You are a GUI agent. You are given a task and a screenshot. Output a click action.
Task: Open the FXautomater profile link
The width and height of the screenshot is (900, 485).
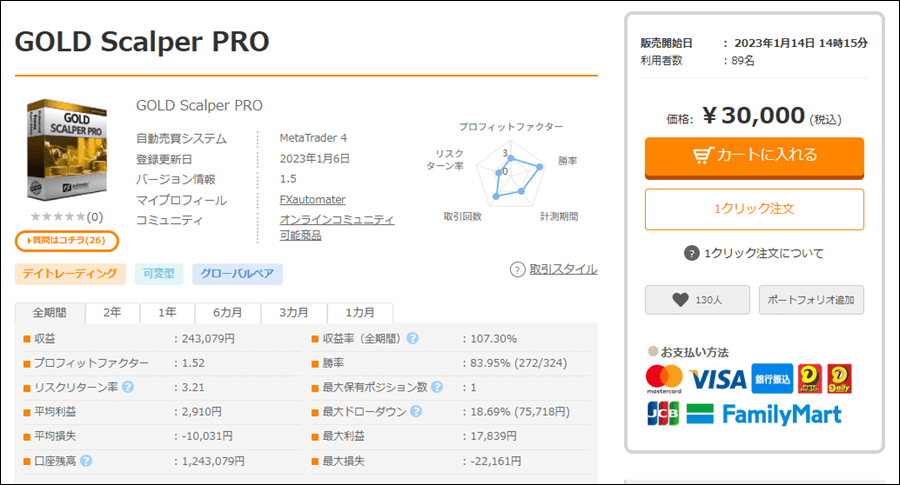tap(312, 200)
